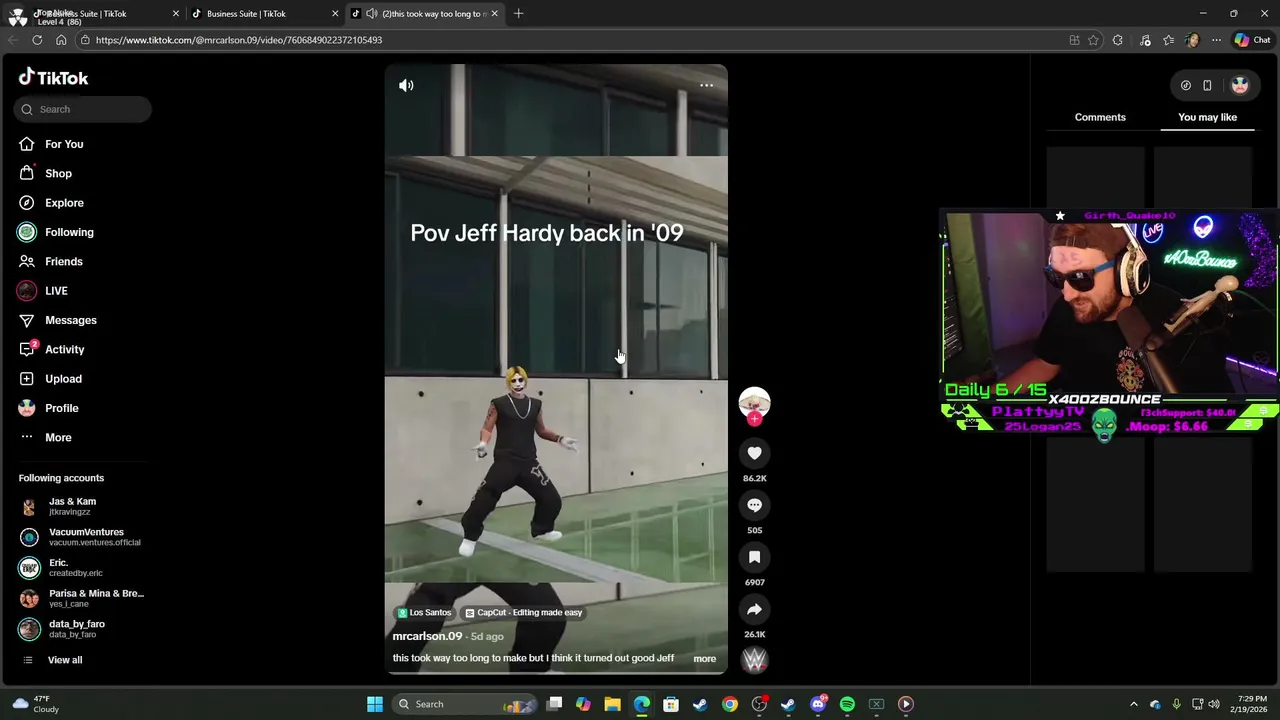Image resolution: width=1280 pixels, height=720 pixels.
Task: Click the TikTok logo
Action: (x=53, y=77)
